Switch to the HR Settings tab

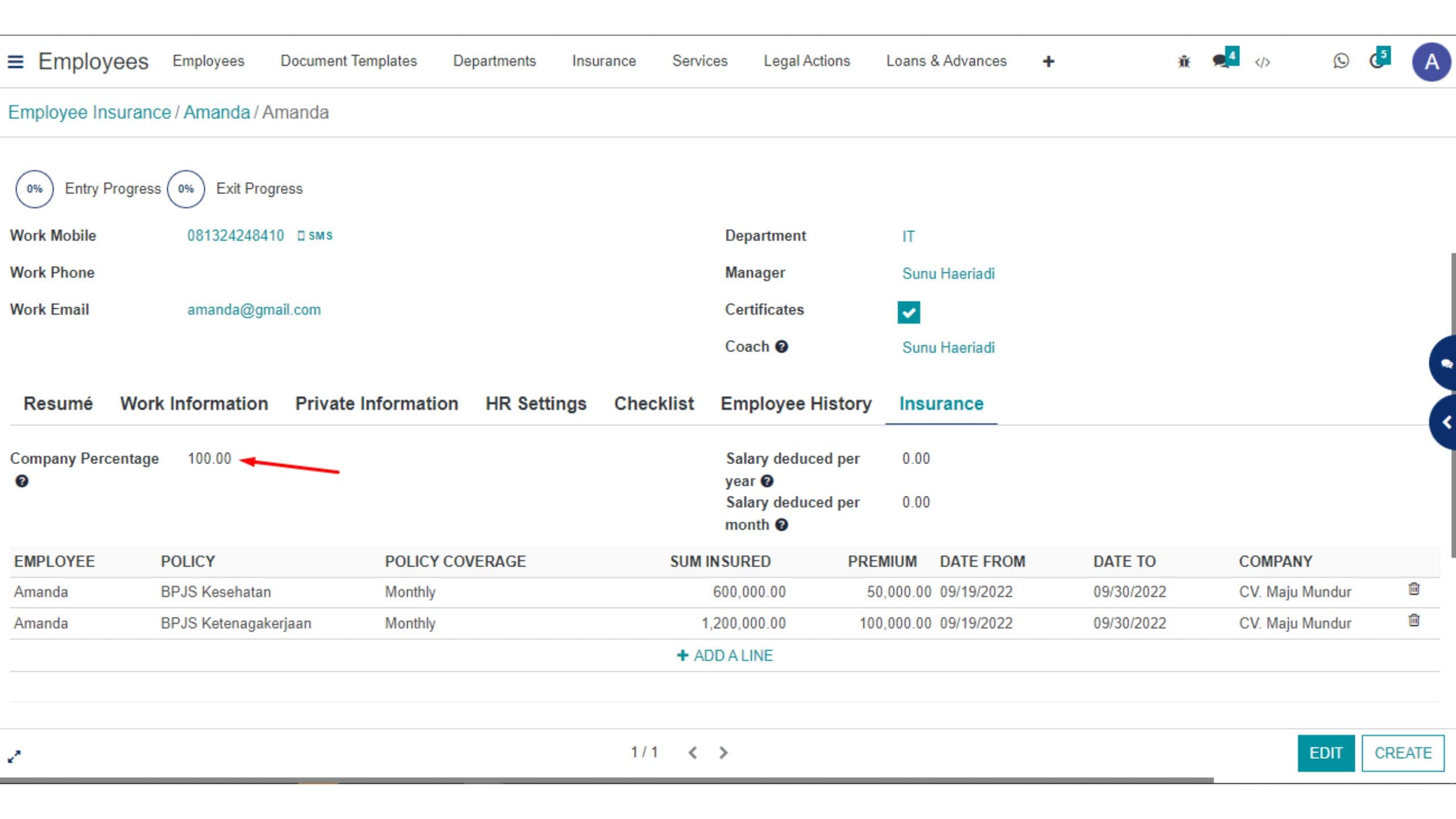click(x=536, y=403)
